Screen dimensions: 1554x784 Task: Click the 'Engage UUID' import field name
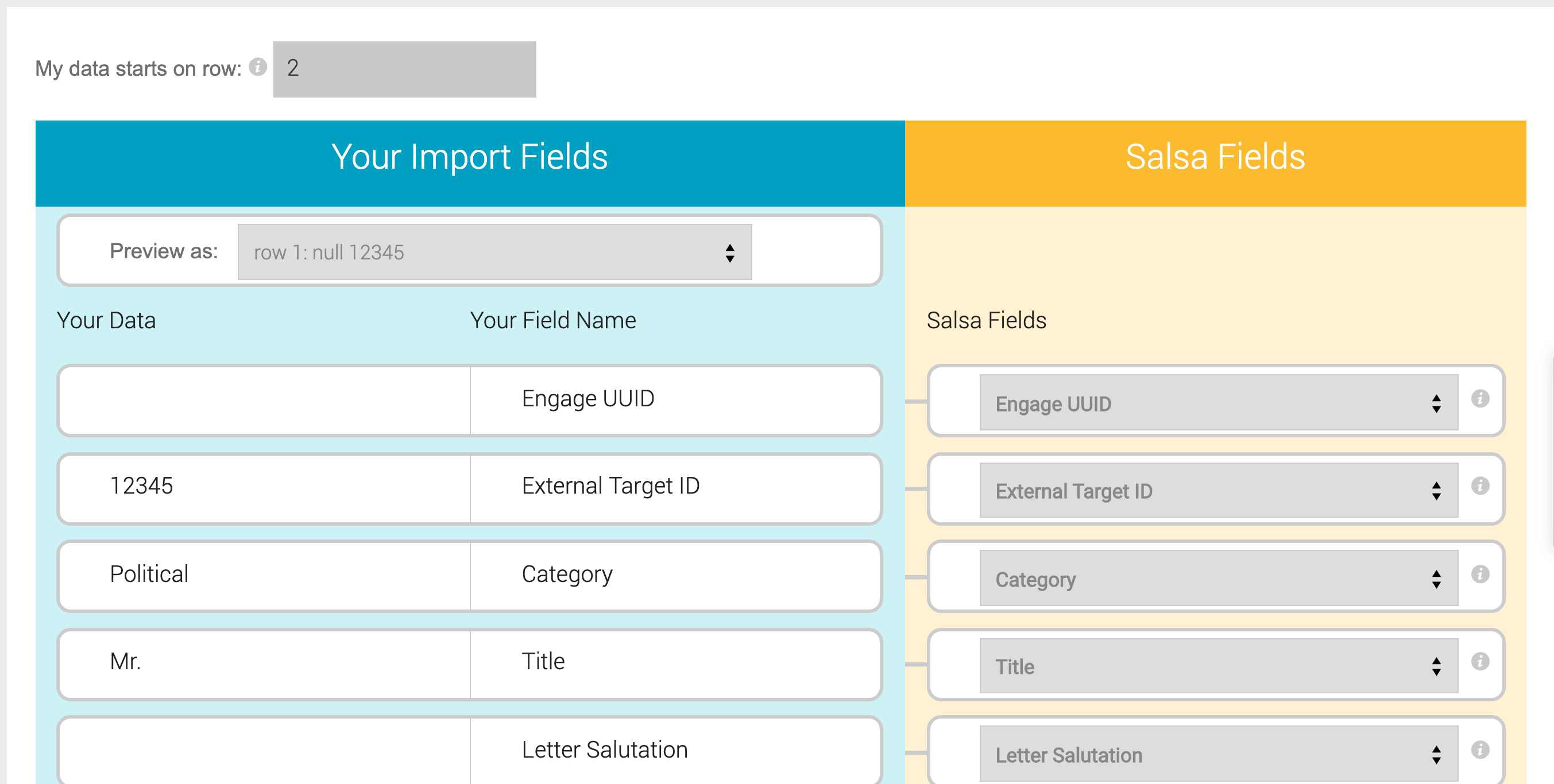tap(588, 399)
